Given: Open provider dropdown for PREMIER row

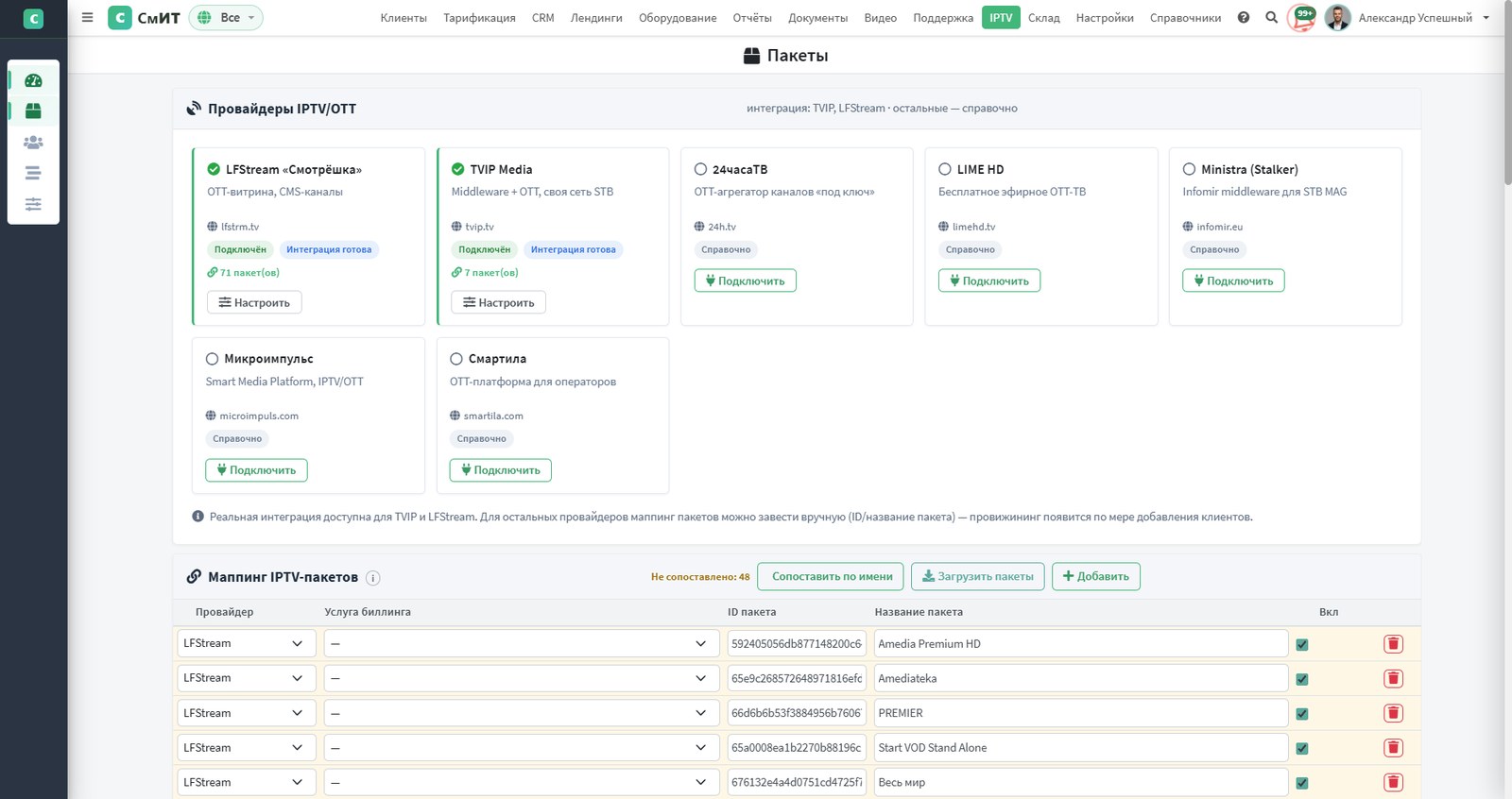Looking at the screenshot, I should tap(246, 713).
